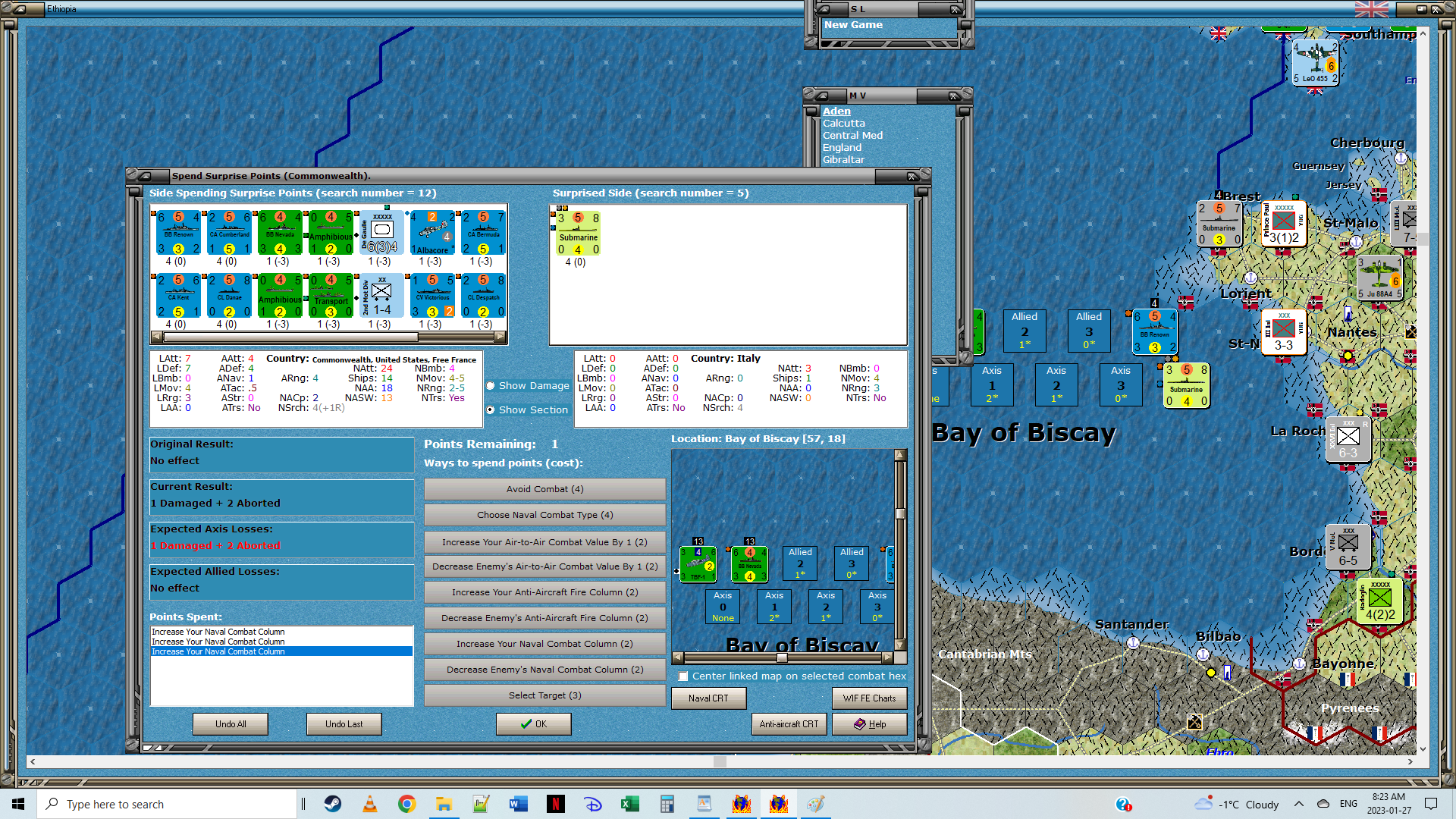The height and width of the screenshot is (819, 1456).
Task: Select Gibraltar in the M V list
Action: [x=843, y=160]
